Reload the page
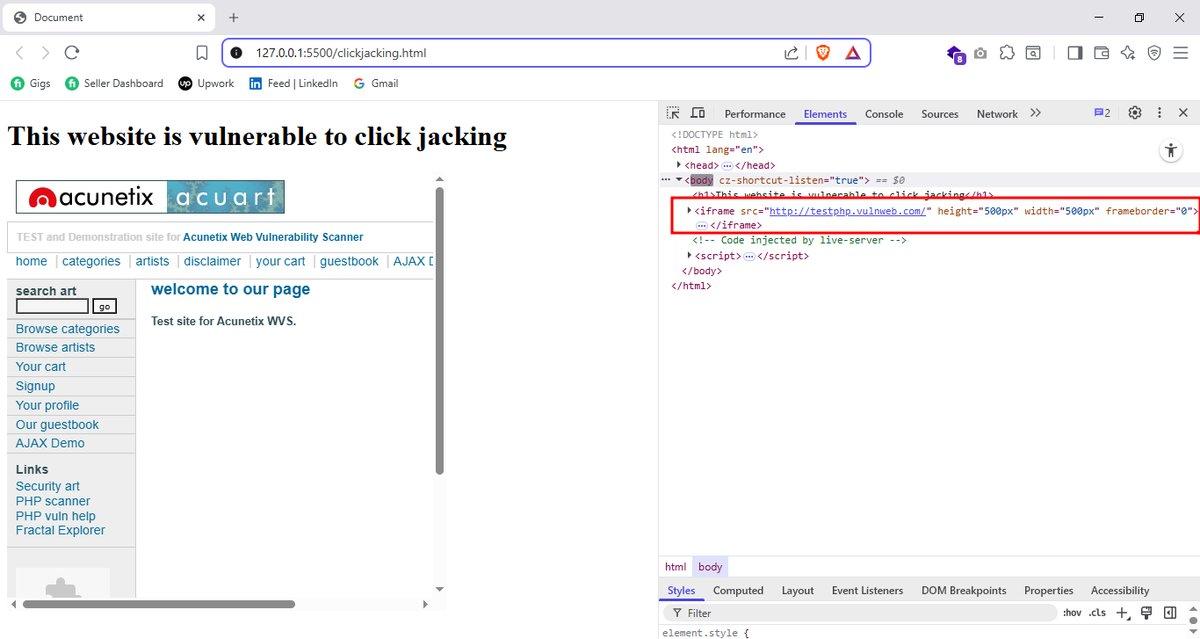 pyautogui.click(x=72, y=53)
